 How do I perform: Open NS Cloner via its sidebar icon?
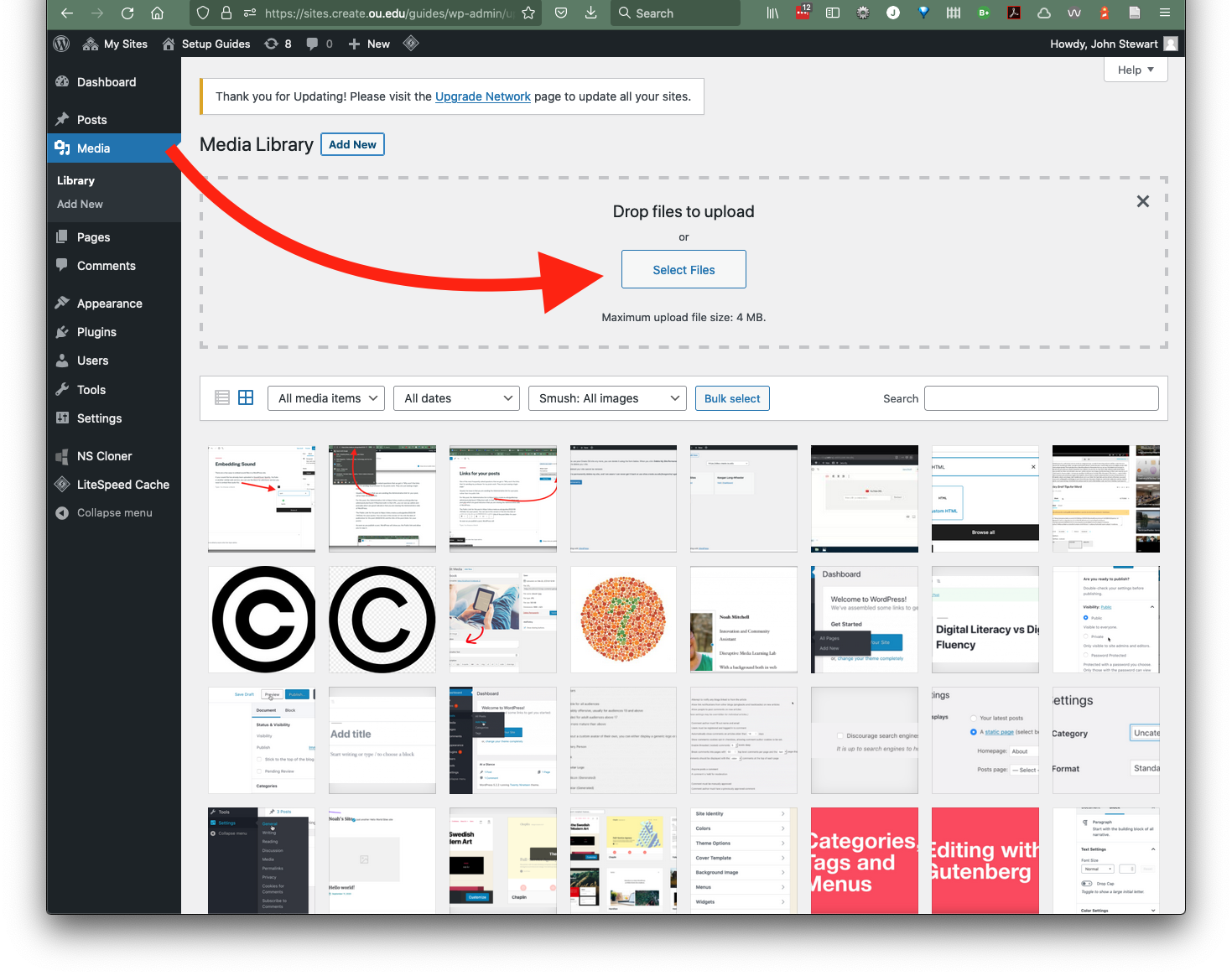pyautogui.click(x=63, y=456)
